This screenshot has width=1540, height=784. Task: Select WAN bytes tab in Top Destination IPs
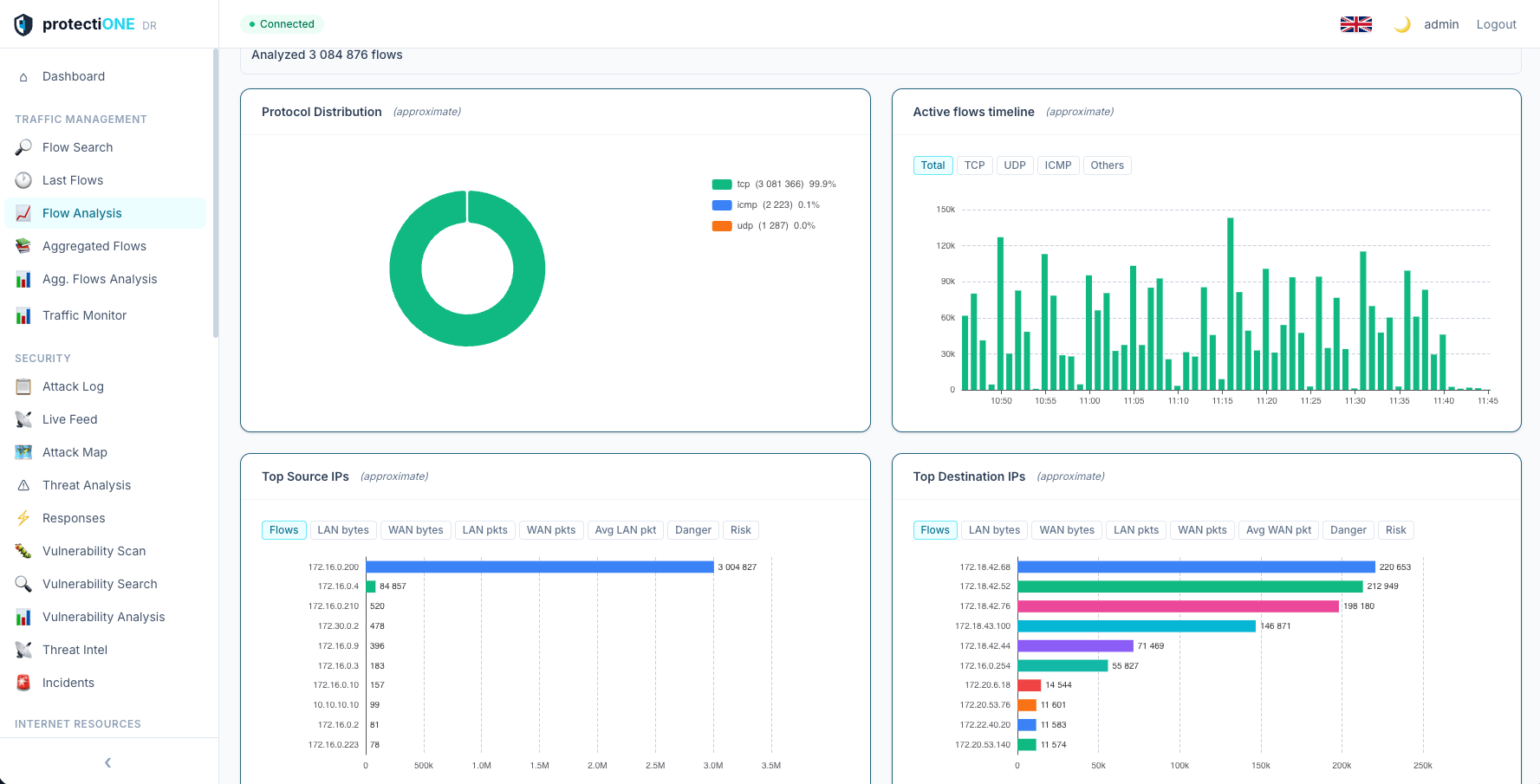tap(1067, 530)
